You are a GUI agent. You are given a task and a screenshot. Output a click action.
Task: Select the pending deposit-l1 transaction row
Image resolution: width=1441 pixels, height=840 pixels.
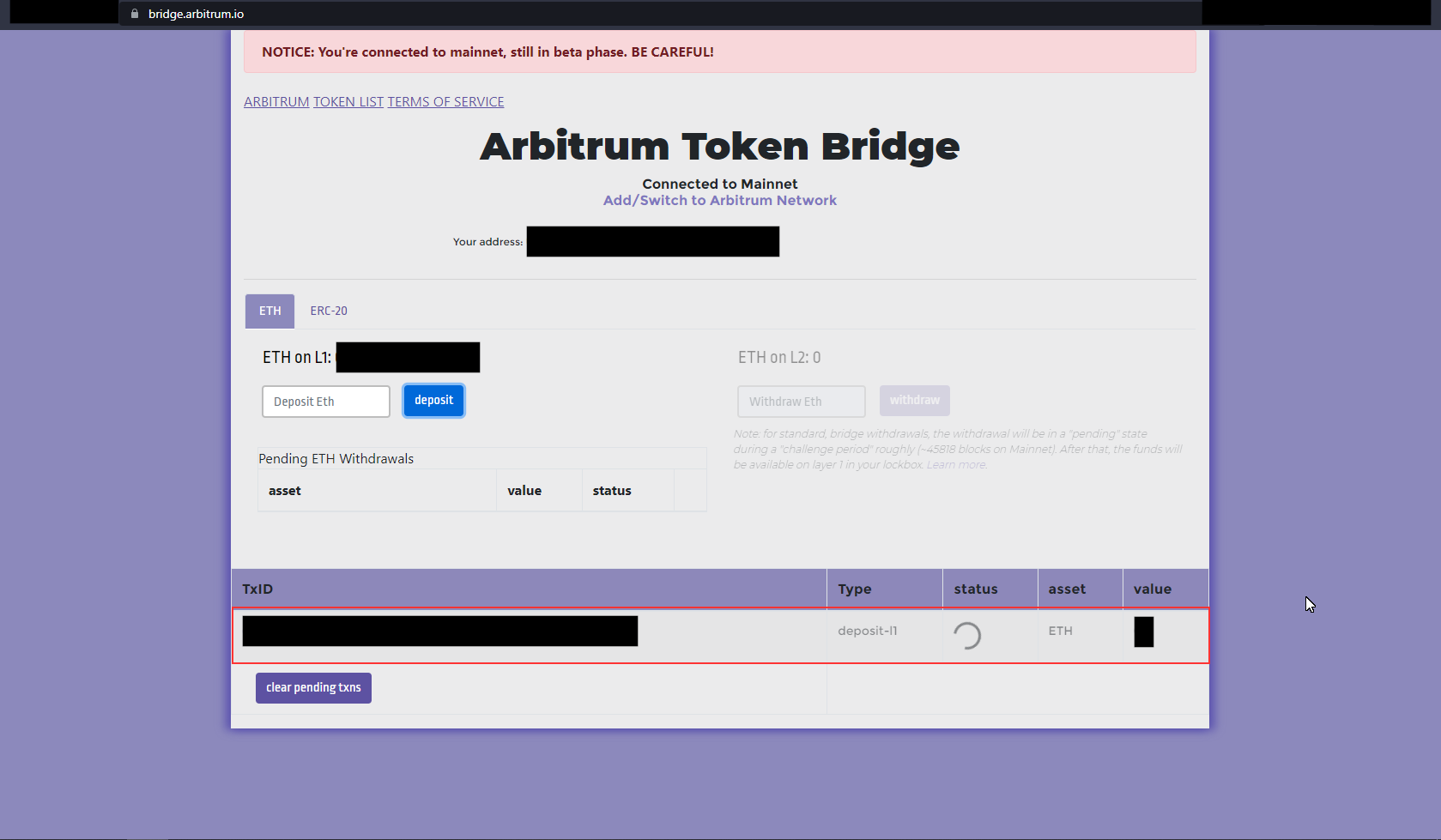coord(719,635)
